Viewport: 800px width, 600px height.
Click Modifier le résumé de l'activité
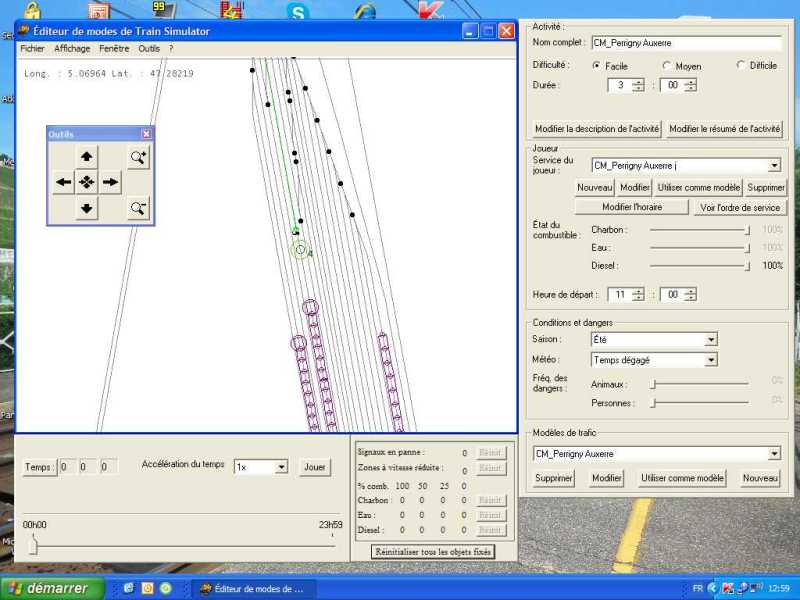[724, 129]
